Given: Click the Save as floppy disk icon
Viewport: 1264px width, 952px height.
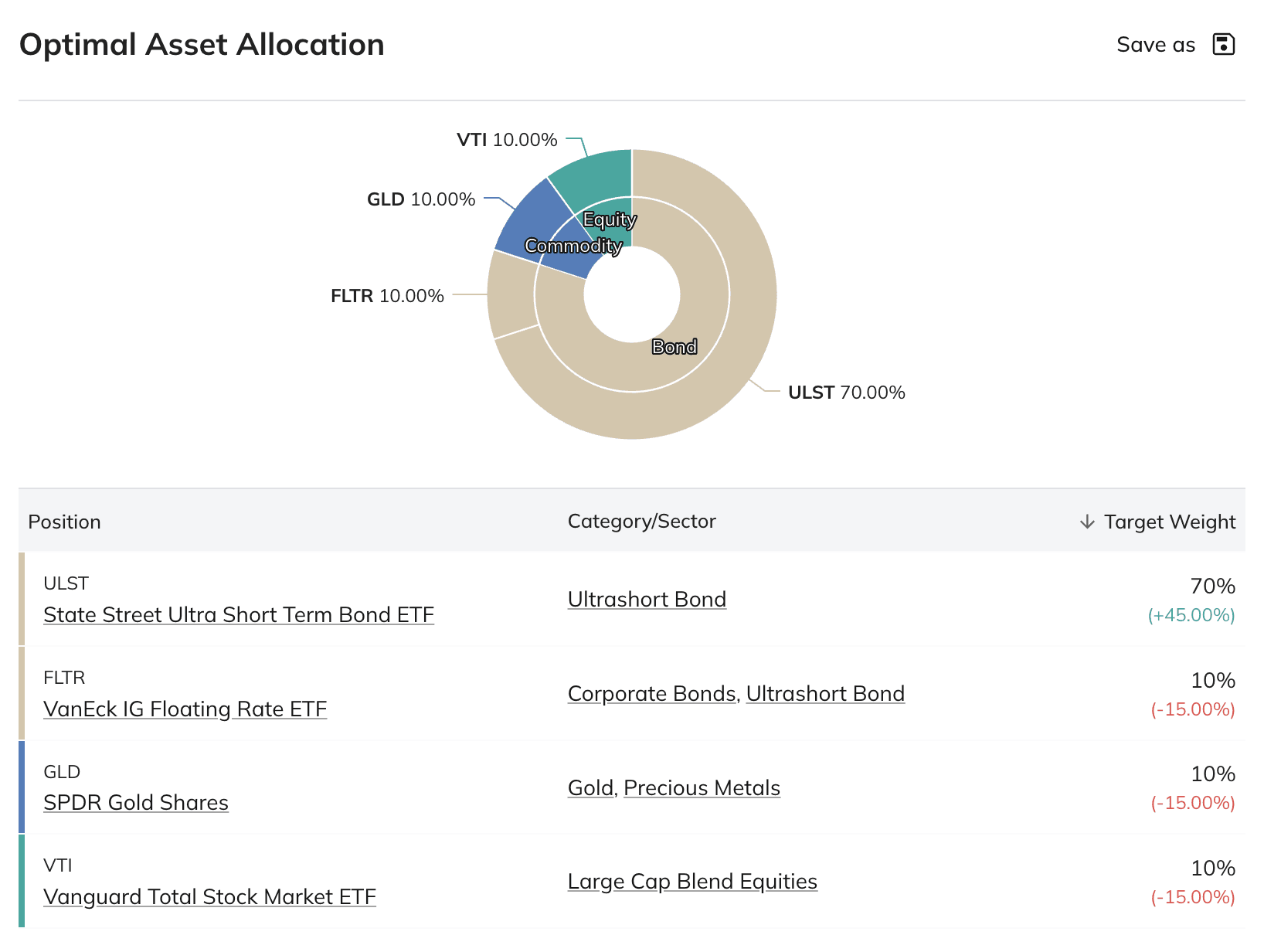Looking at the screenshot, I should point(1223,44).
